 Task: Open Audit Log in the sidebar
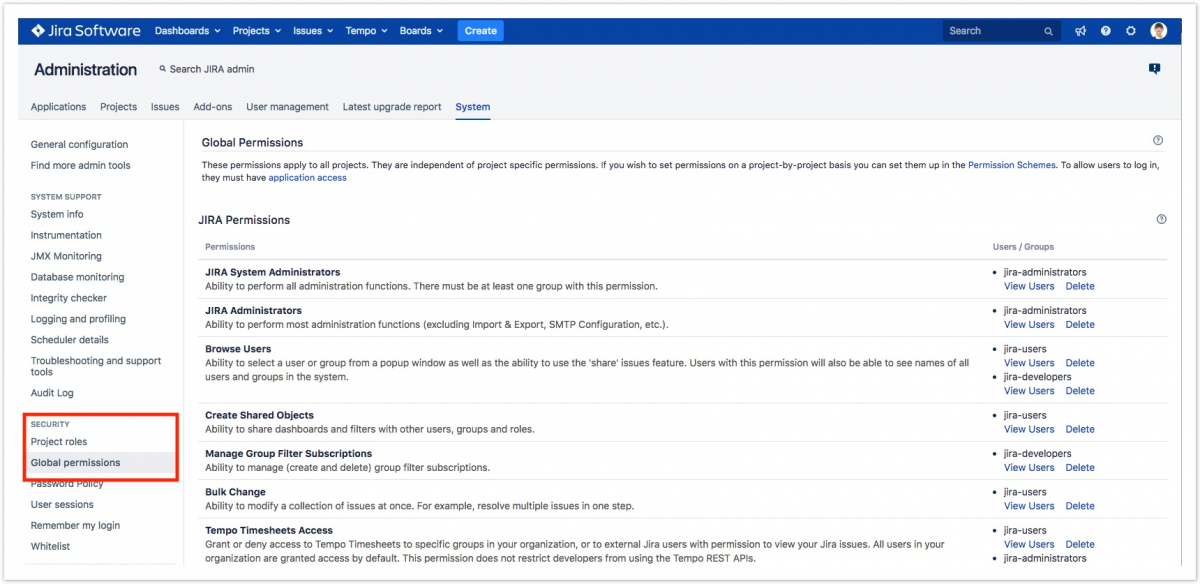[52, 393]
